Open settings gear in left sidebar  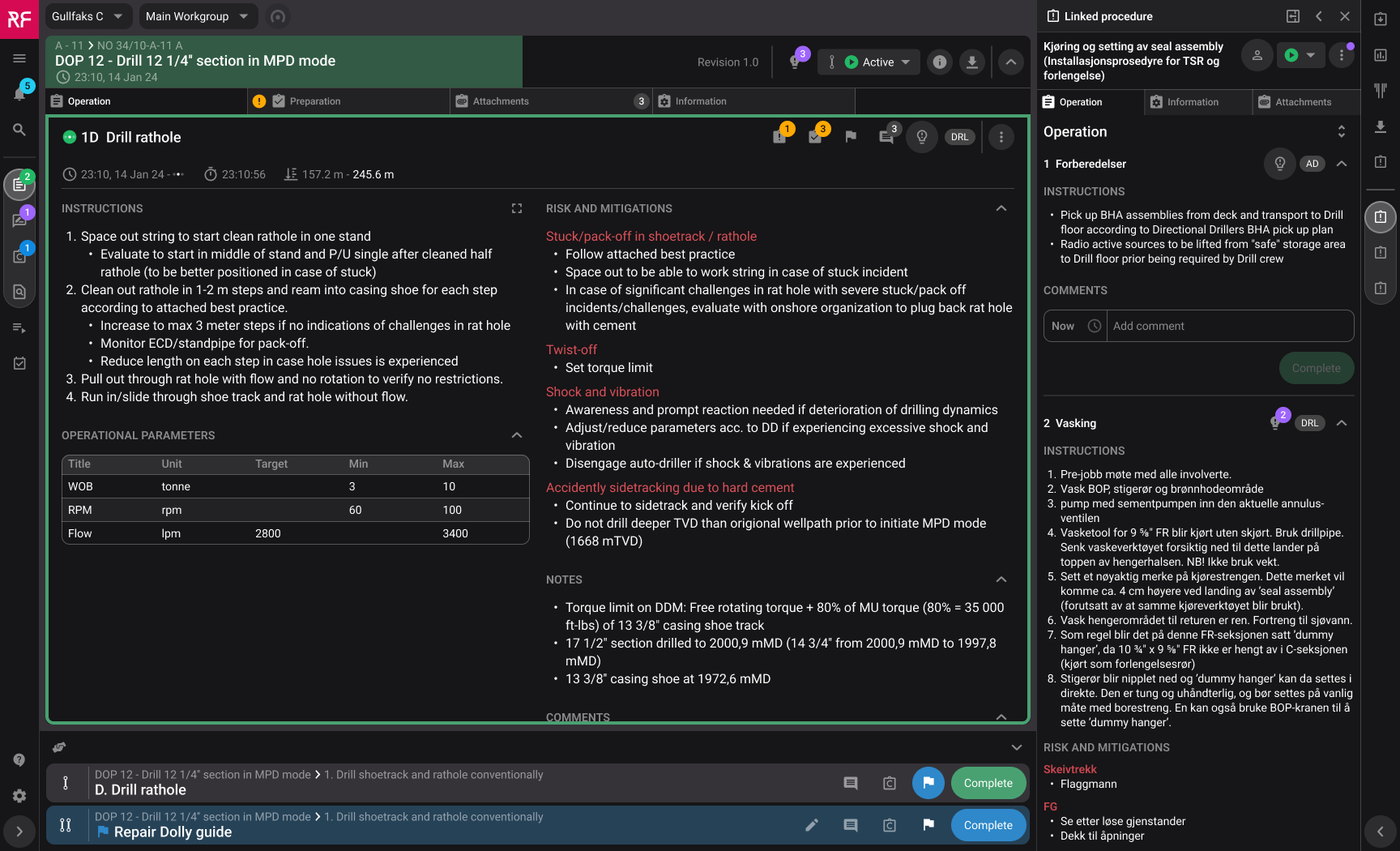(x=19, y=796)
